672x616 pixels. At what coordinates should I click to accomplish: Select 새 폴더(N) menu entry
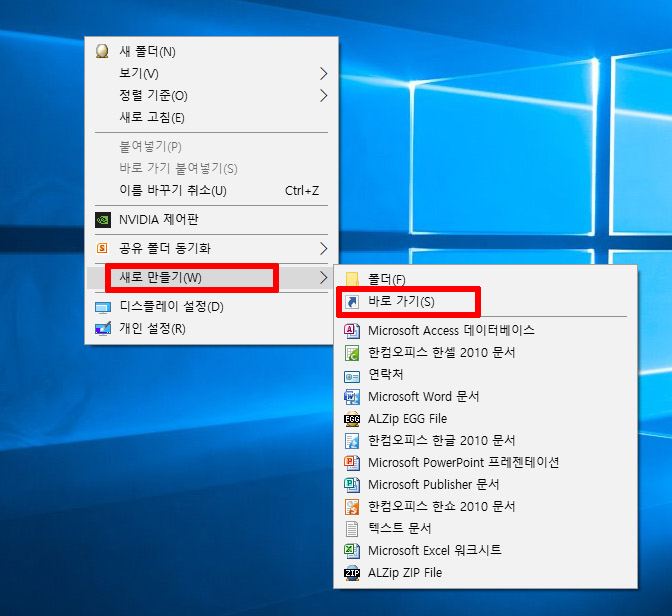pyautogui.click(x=211, y=51)
